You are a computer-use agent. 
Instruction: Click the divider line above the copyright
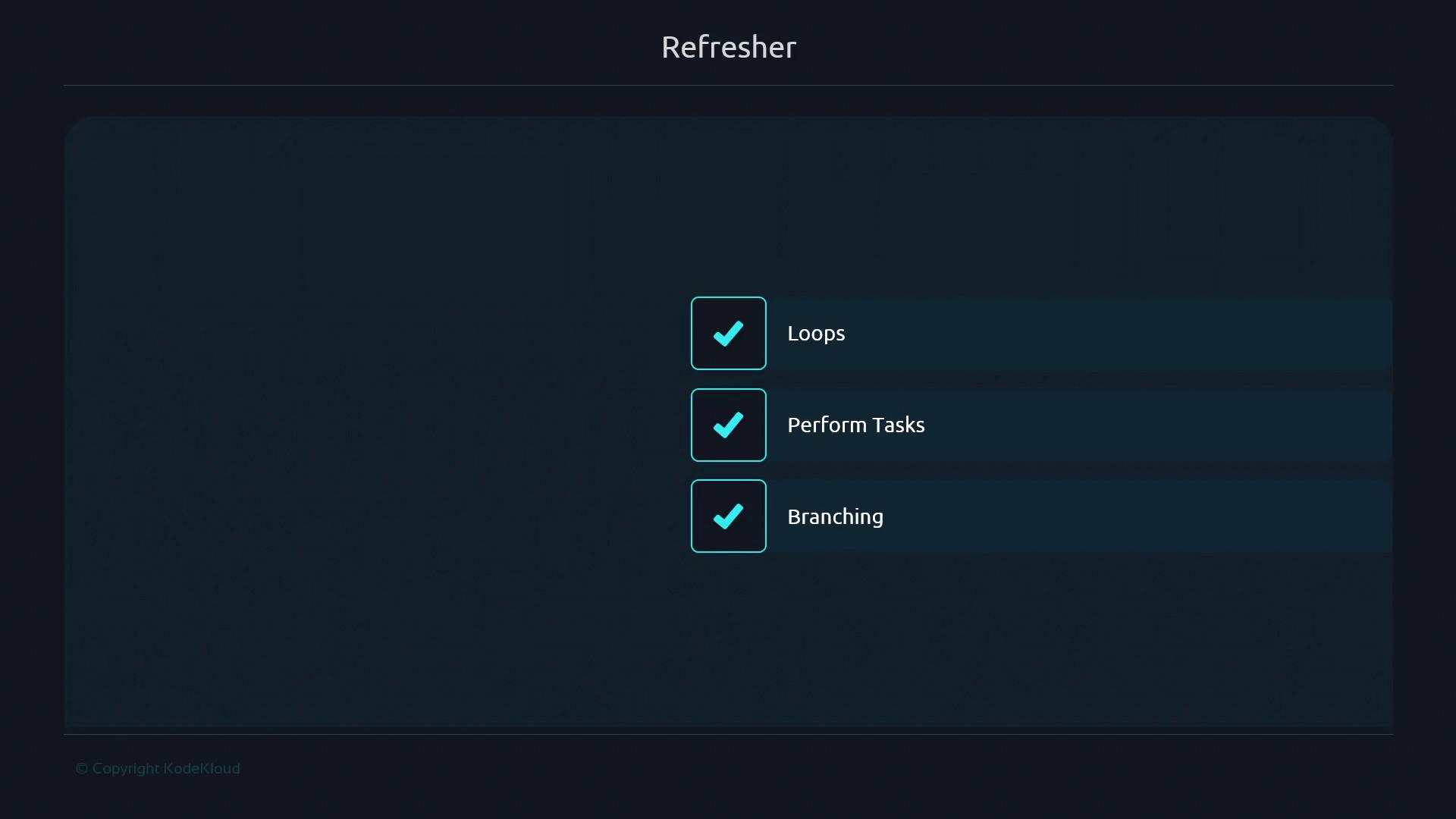pyautogui.click(x=728, y=734)
